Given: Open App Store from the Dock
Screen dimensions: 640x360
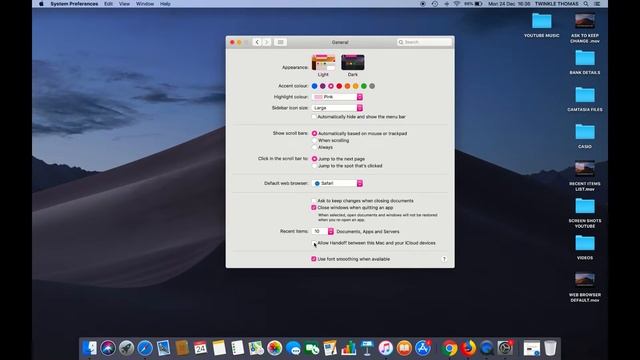Looking at the screenshot, I should point(423,348).
